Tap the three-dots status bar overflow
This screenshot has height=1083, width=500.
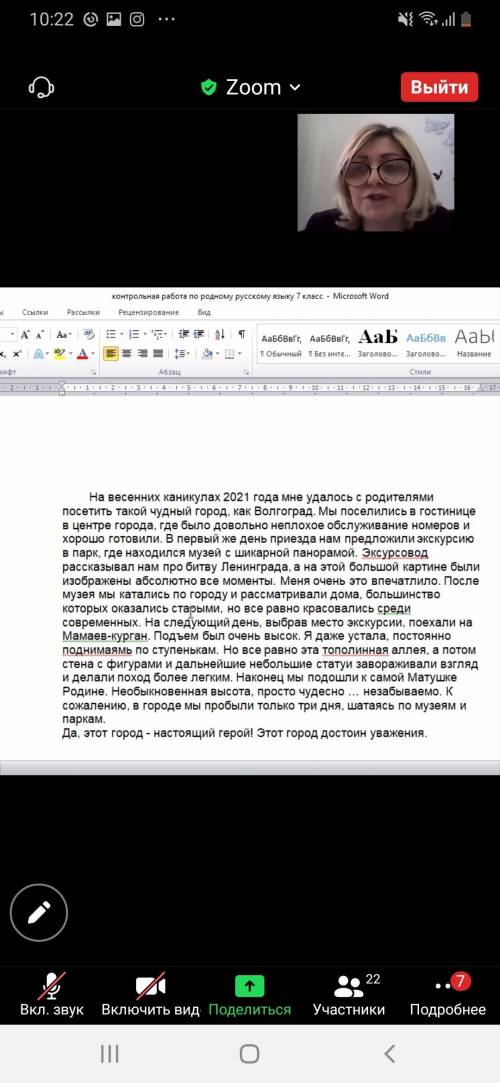click(166, 19)
